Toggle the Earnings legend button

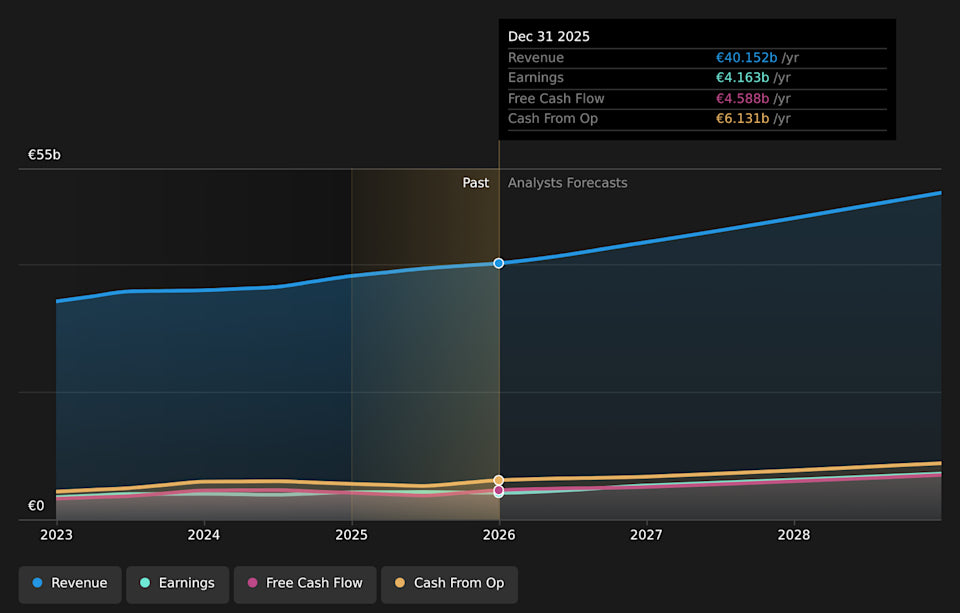178,584
